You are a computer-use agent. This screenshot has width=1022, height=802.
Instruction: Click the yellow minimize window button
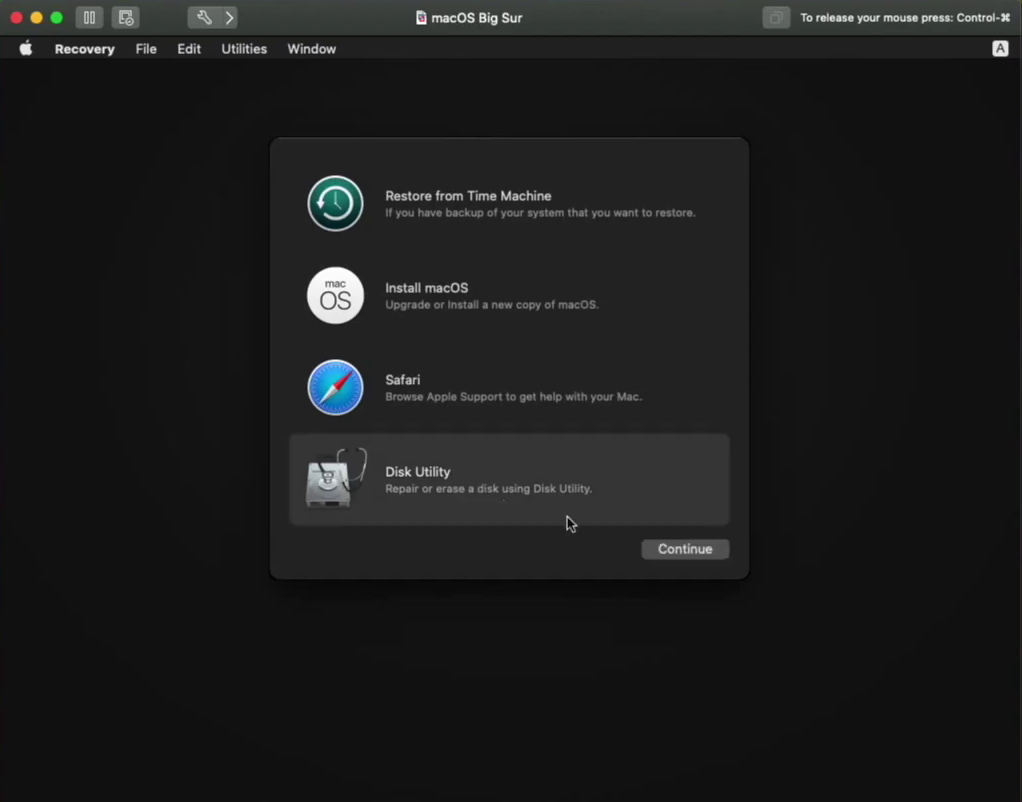[x=36, y=18]
